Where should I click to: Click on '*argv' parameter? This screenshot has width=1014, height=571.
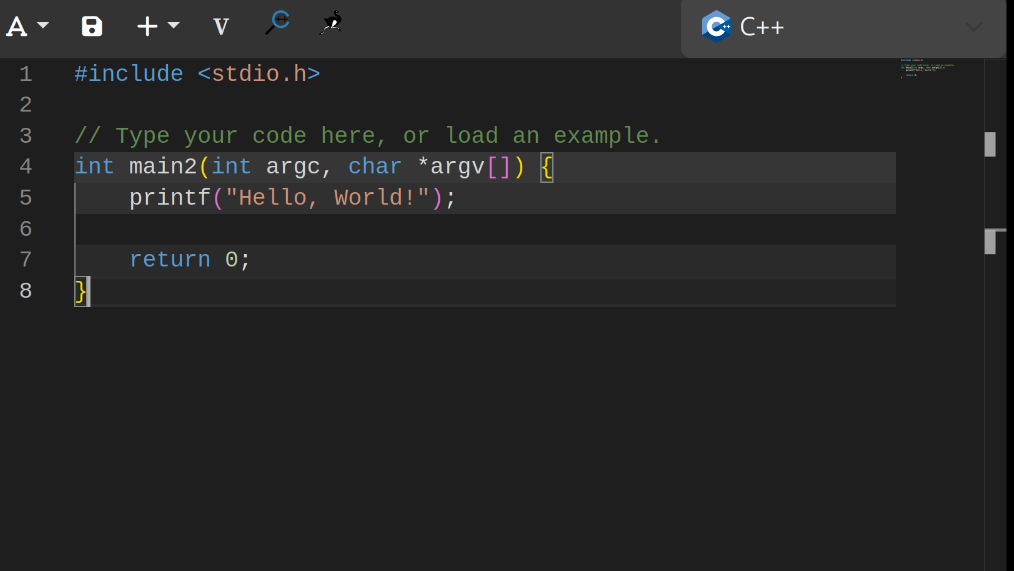pyautogui.click(x=451, y=167)
